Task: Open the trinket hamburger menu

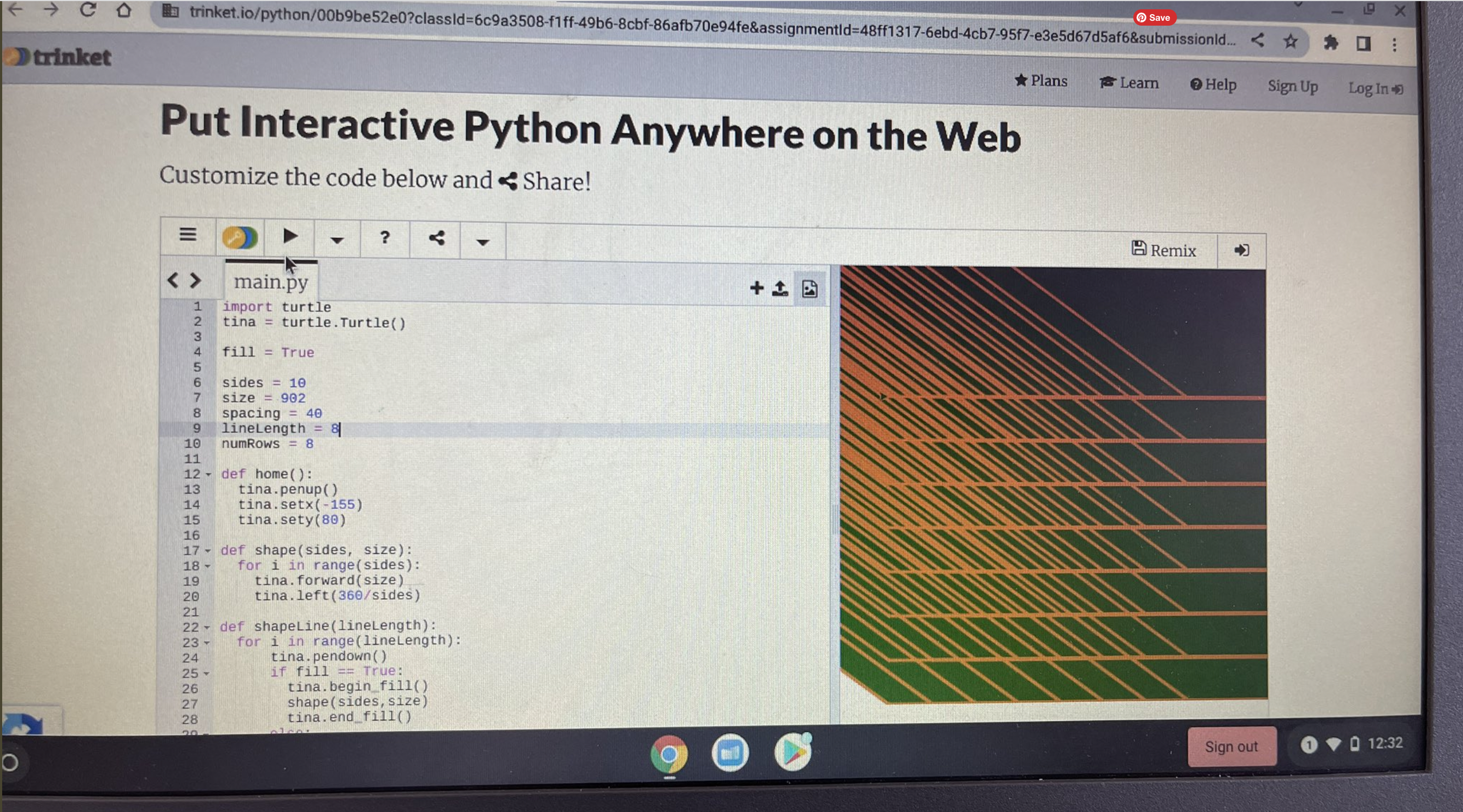Action: pos(188,235)
